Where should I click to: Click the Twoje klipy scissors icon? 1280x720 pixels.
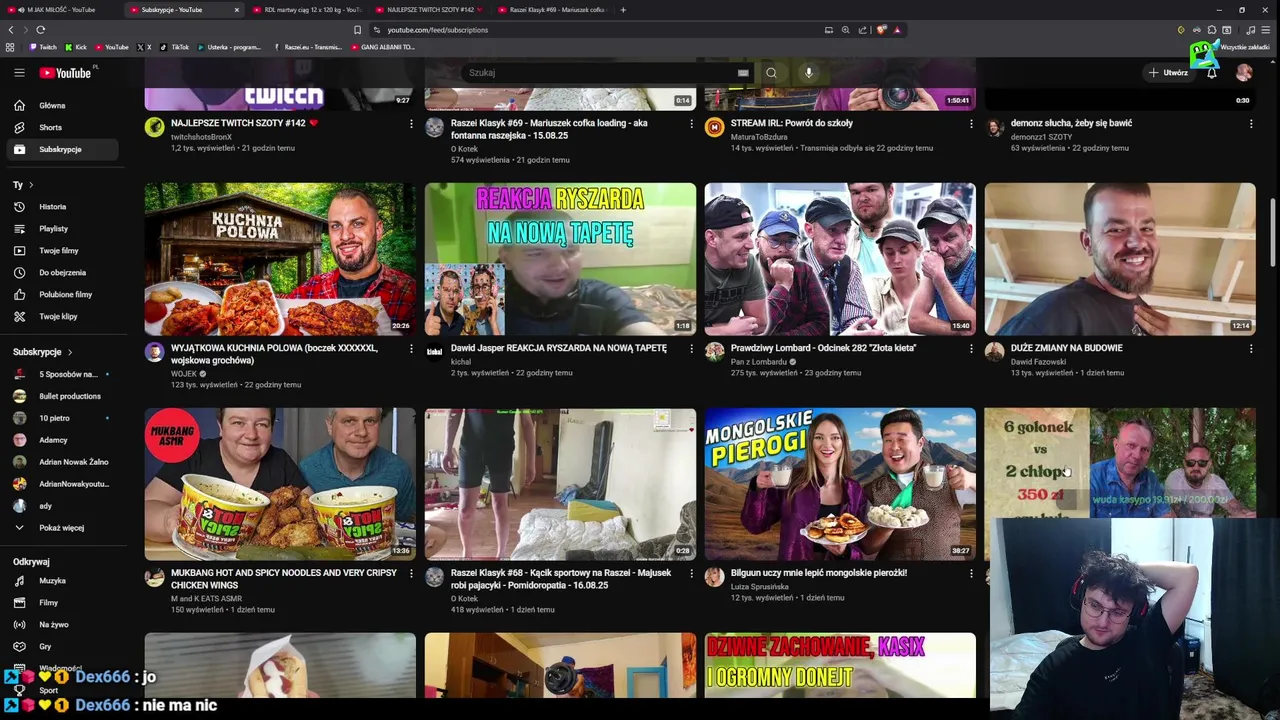pyautogui.click(x=19, y=316)
